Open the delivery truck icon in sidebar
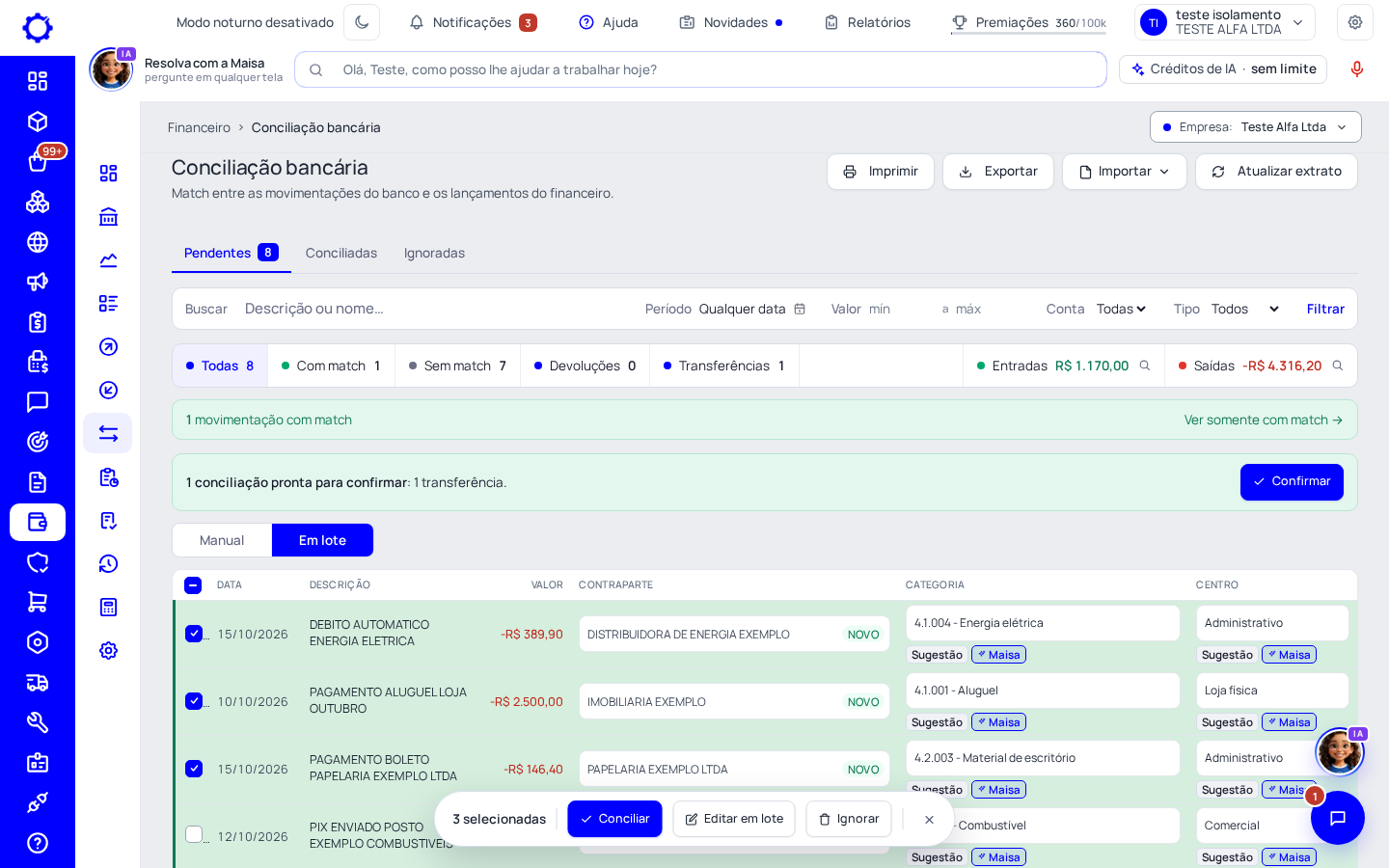This screenshot has width=1389, height=868. point(38,683)
